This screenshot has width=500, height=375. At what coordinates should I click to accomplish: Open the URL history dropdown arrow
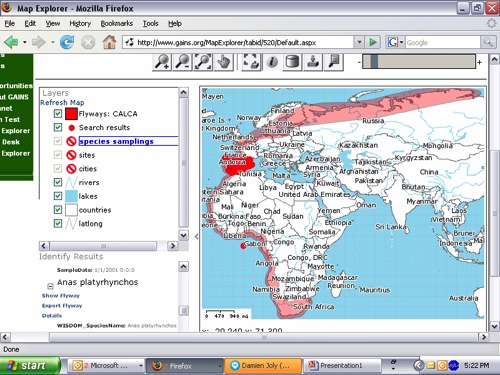tap(359, 42)
